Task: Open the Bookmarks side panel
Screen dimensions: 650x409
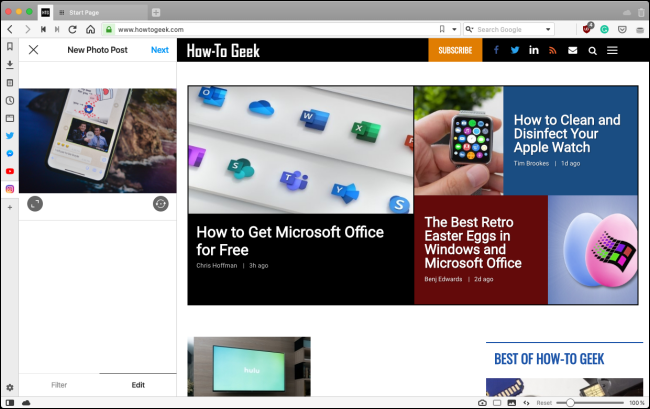Action: tap(10, 46)
